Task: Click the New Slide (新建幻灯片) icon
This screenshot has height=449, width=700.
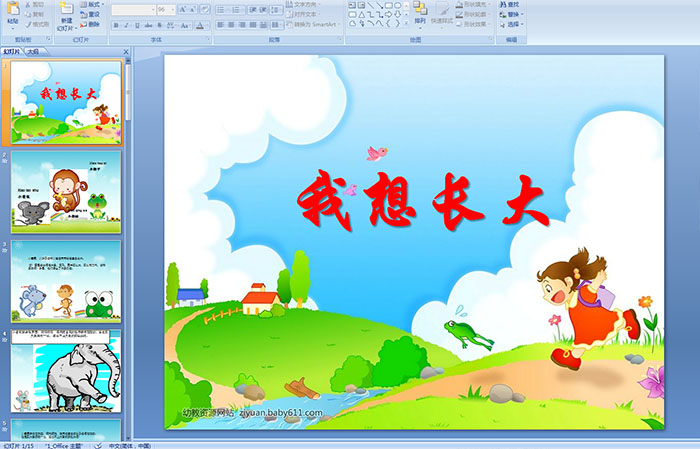Action: pos(67,9)
